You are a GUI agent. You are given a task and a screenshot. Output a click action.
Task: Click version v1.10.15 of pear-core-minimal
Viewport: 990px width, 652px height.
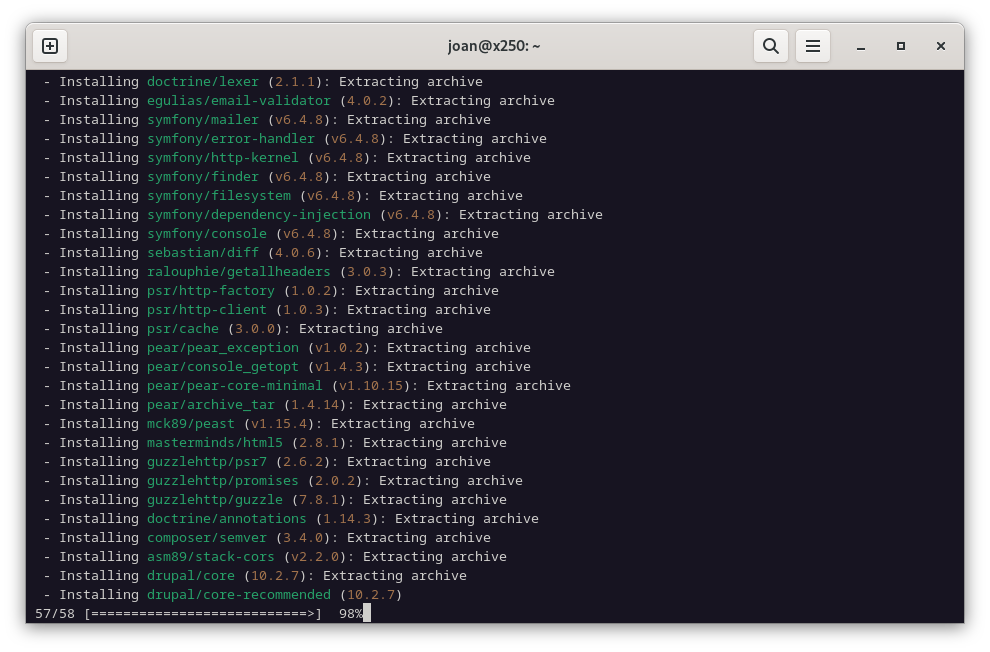371,386
